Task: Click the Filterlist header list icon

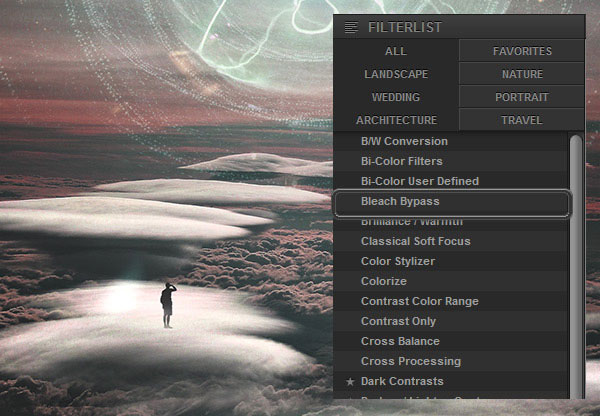Action: (350, 28)
